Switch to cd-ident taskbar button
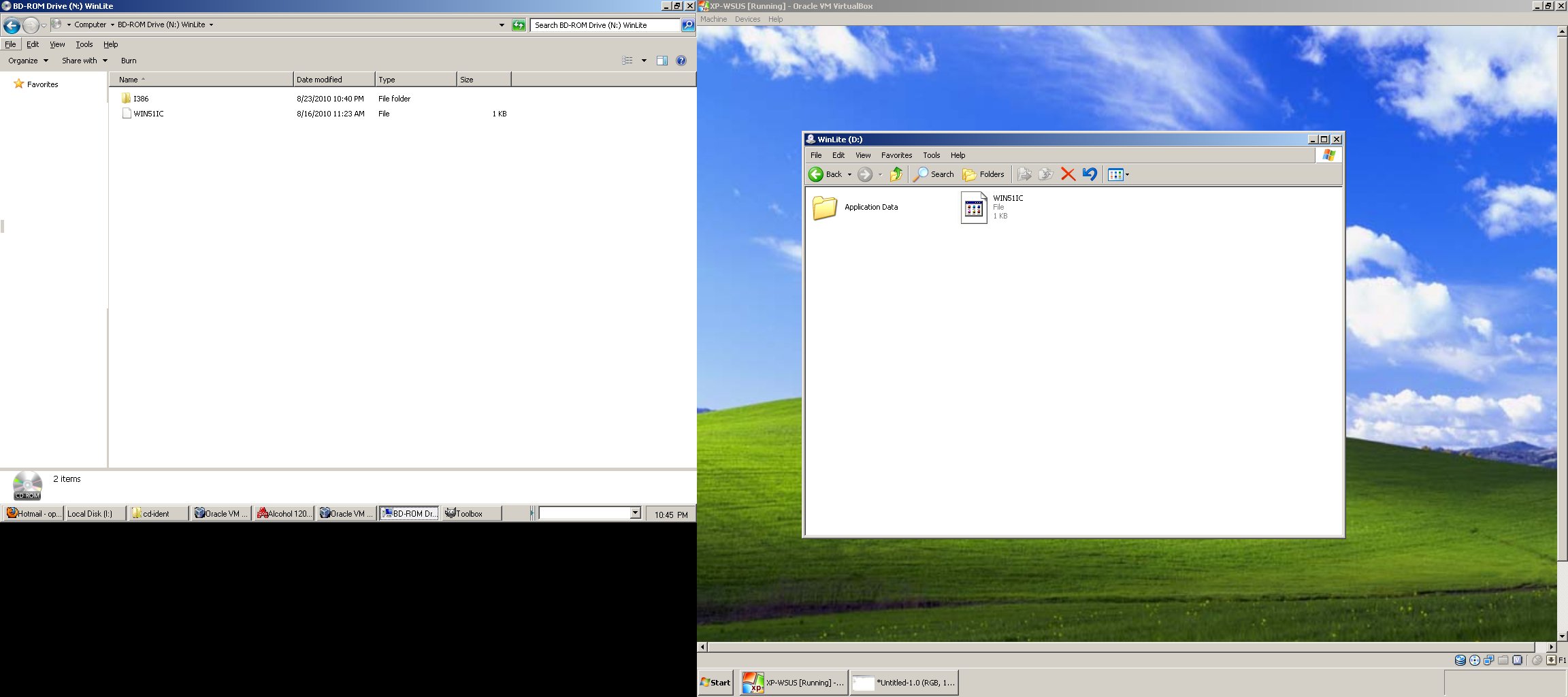This screenshot has height=697, width=1568. pyautogui.click(x=158, y=513)
